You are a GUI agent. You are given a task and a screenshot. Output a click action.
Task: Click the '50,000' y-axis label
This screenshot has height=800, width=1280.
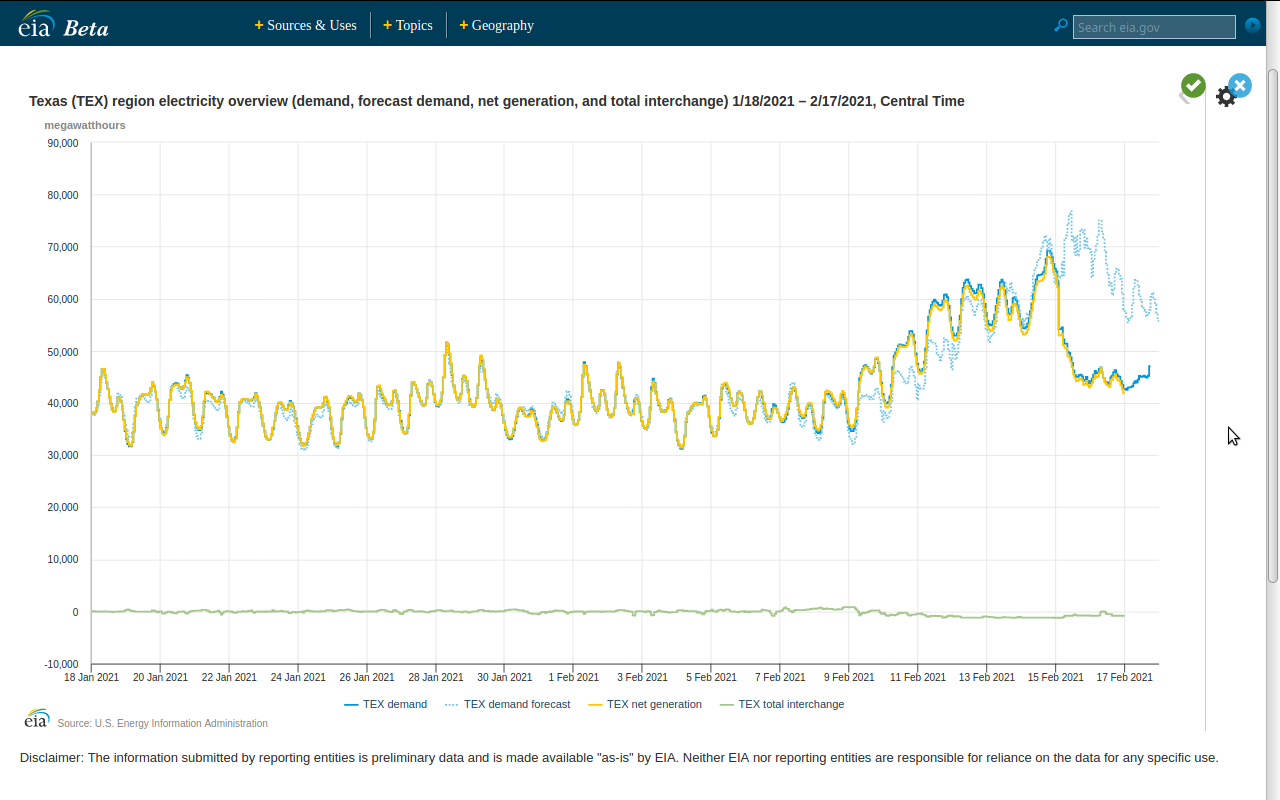[63, 352]
